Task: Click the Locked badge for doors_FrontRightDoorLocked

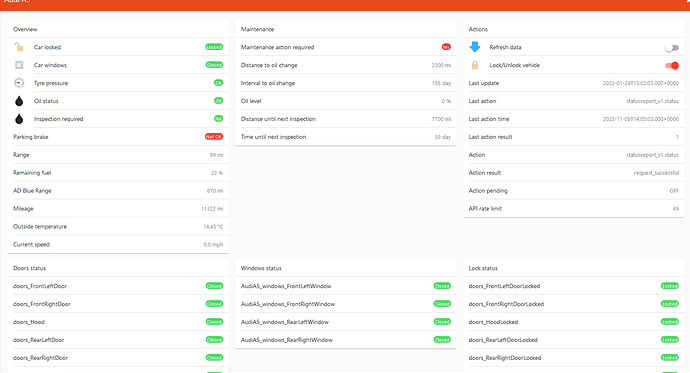Action: 670,304
